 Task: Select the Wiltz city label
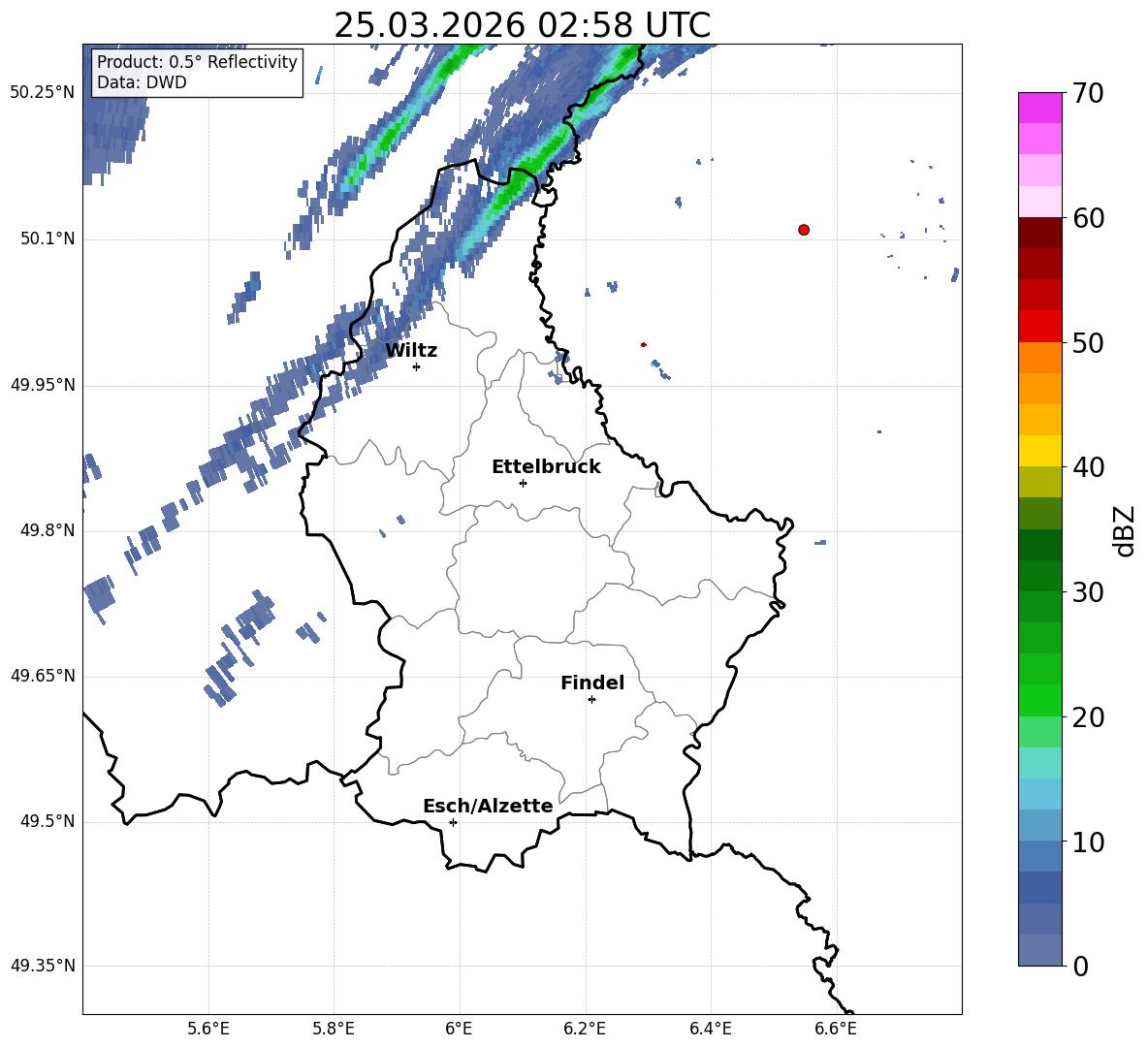[x=411, y=351]
